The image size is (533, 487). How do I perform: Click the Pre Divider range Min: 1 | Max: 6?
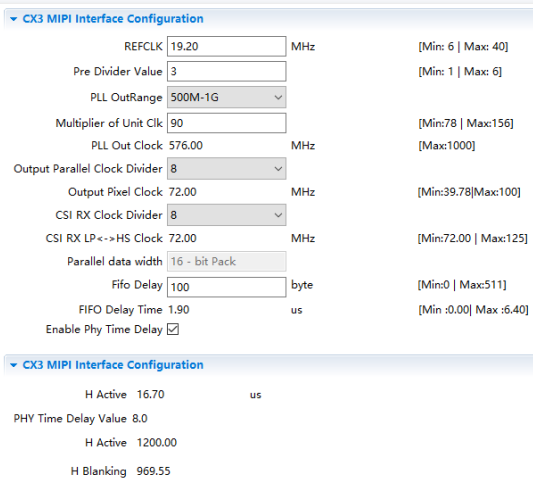pyautogui.click(x=460, y=71)
